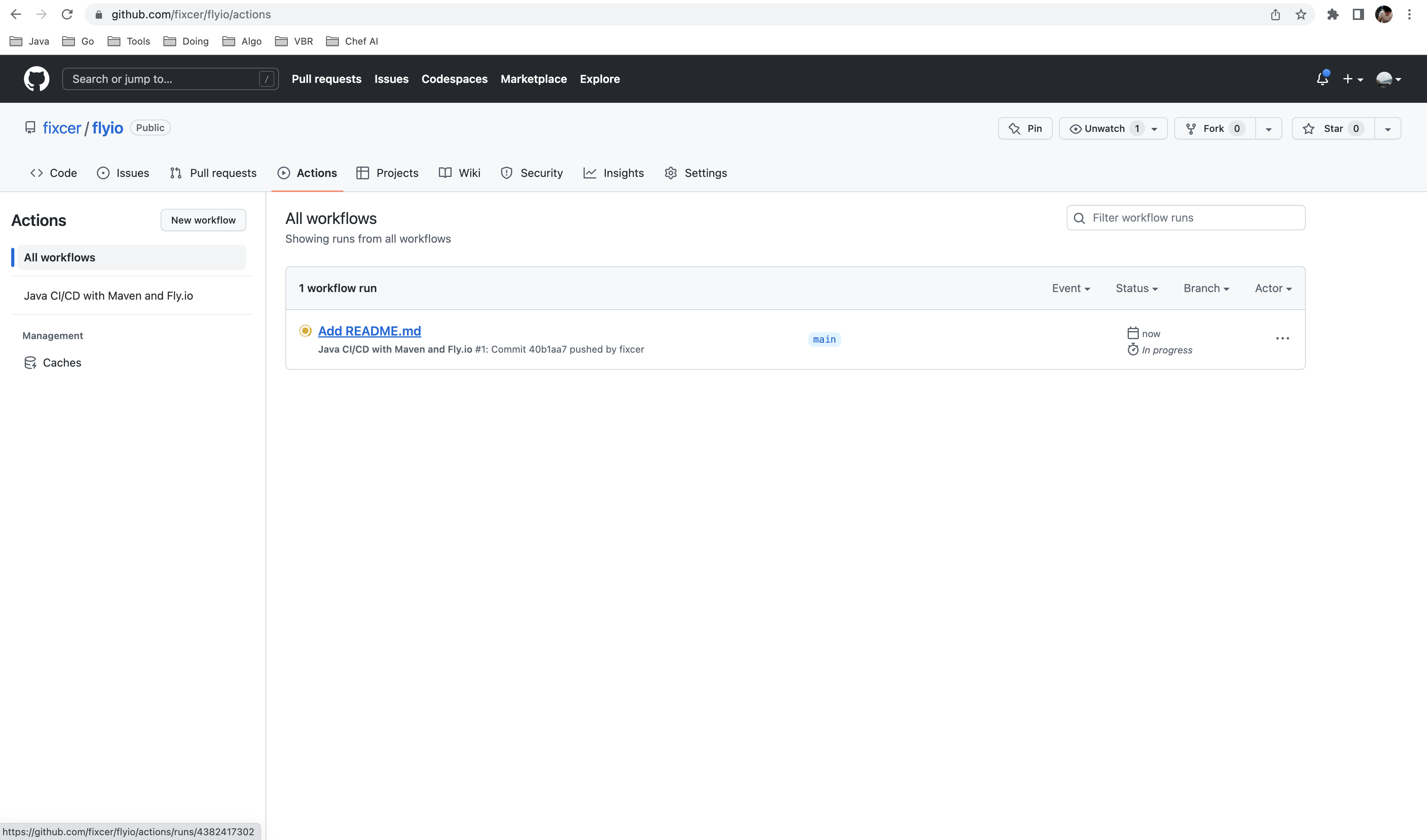Screen dimensions: 1427x840
Task: Expand the Event filter dropdown
Action: [1071, 288]
